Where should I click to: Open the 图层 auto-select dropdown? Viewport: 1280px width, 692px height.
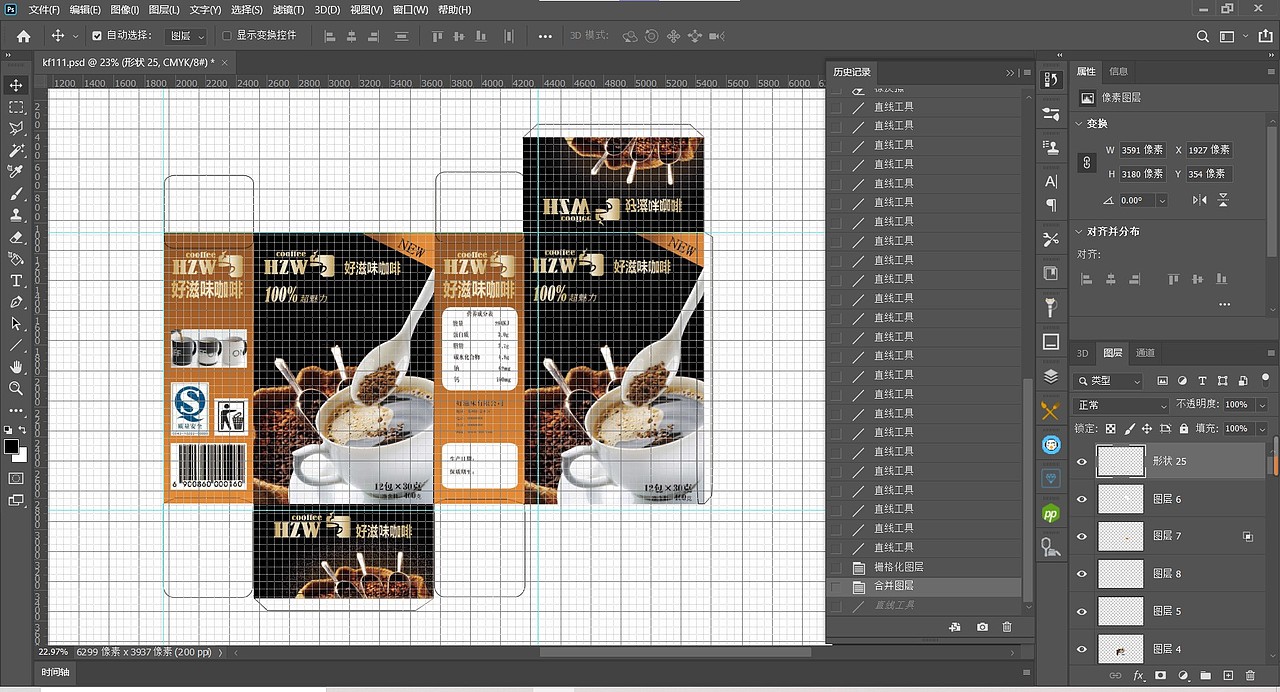pyautogui.click(x=186, y=36)
